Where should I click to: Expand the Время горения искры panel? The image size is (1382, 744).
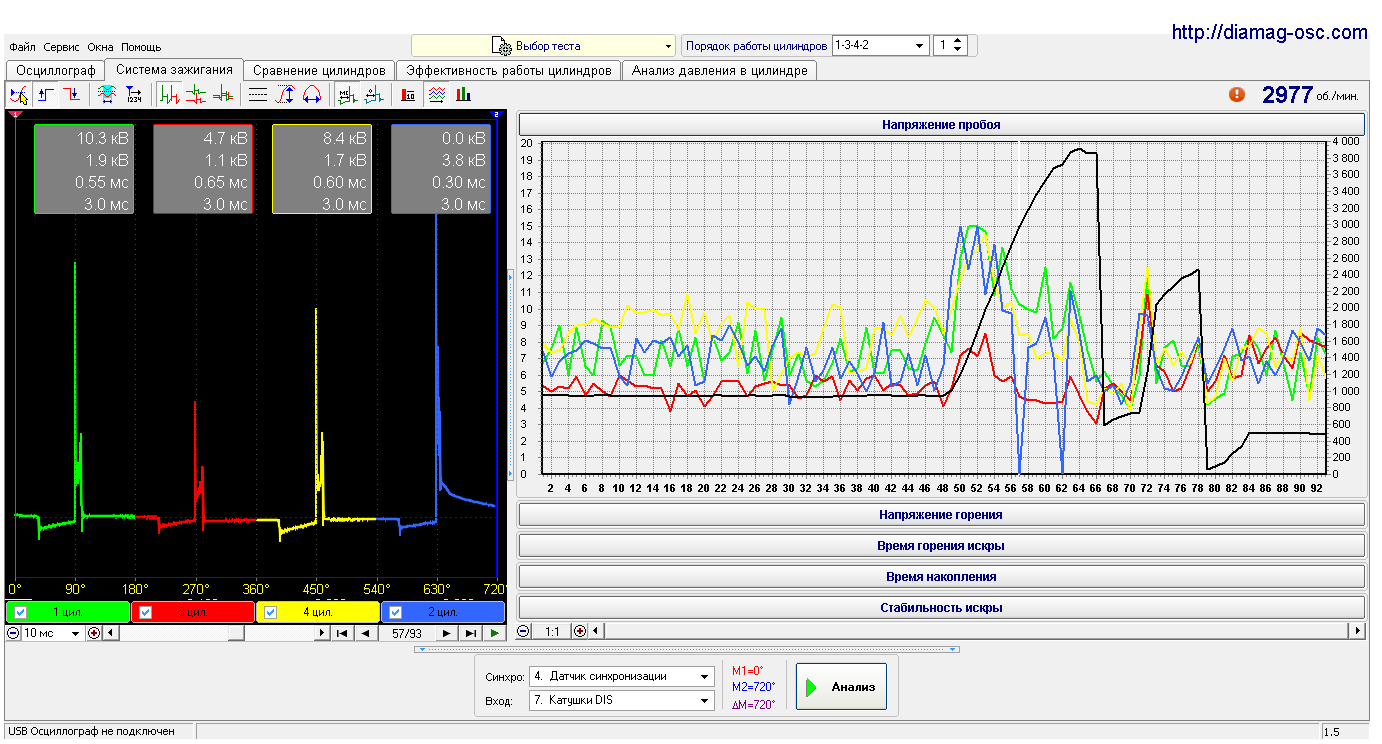pos(941,545)
